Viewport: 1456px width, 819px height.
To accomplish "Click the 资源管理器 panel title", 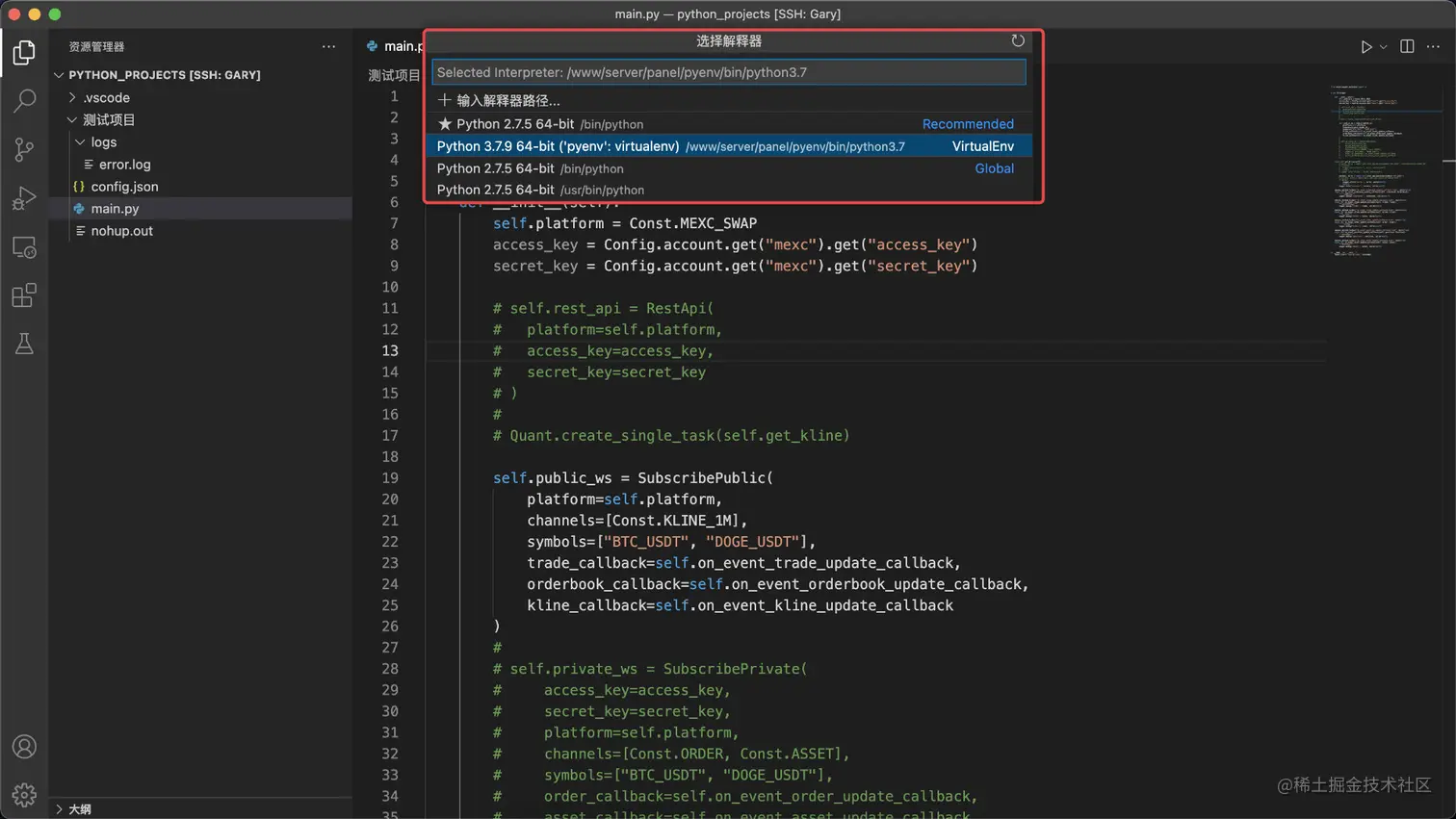I will [x=96, y=46].
